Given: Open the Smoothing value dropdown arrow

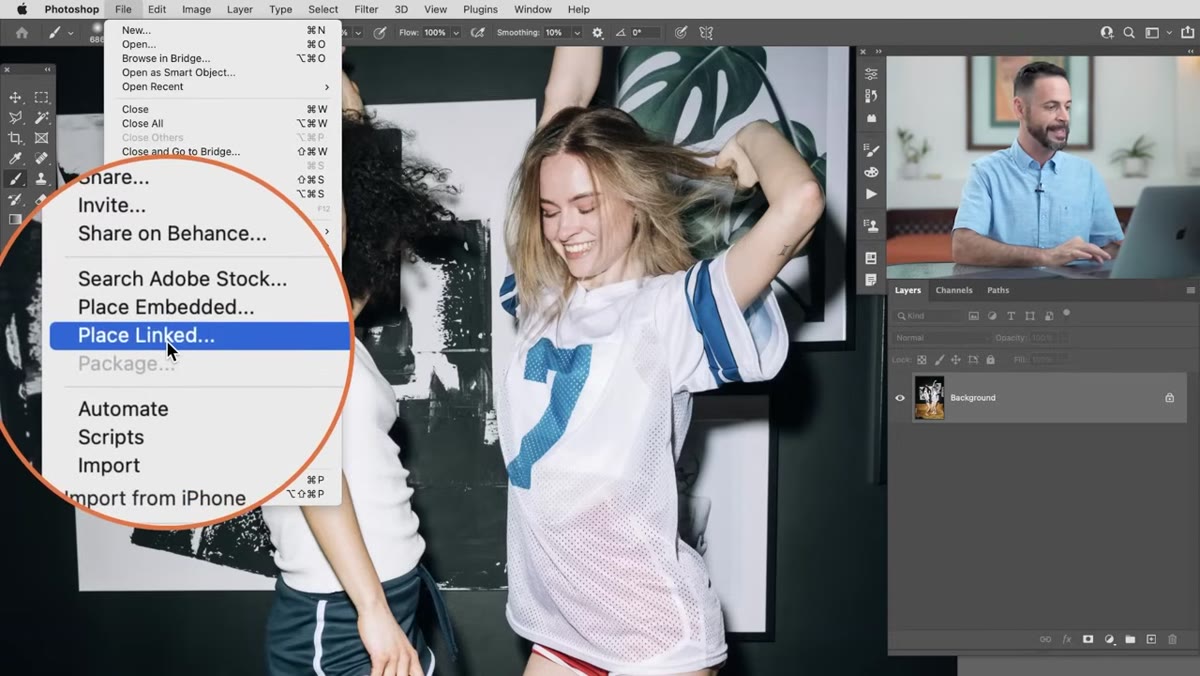Looking at the screenshot, I should pyautogui.click(x=577, y=33).
